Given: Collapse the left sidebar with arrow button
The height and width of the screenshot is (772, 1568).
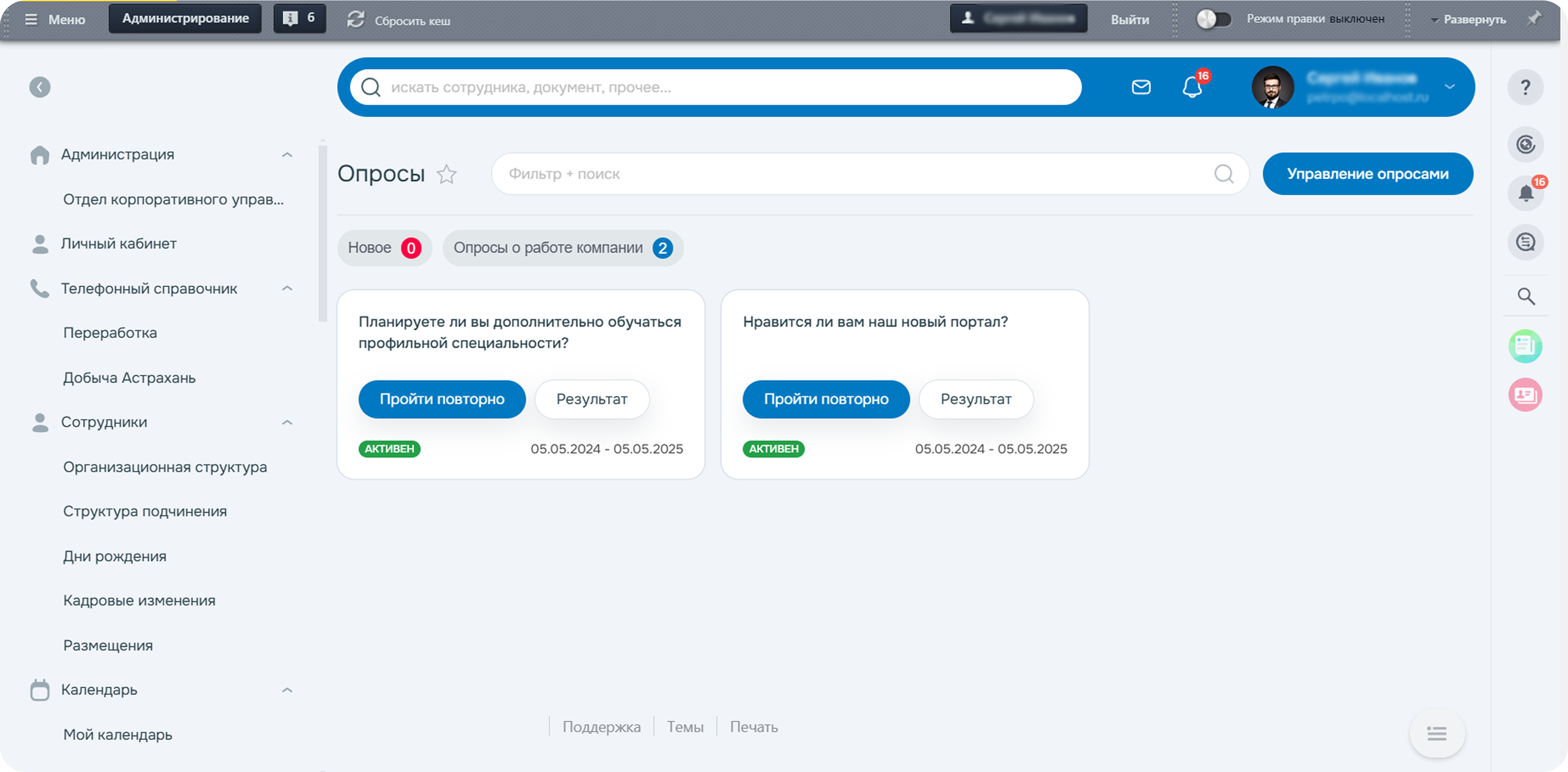Looking at the screenshot, I should [40, 87].
